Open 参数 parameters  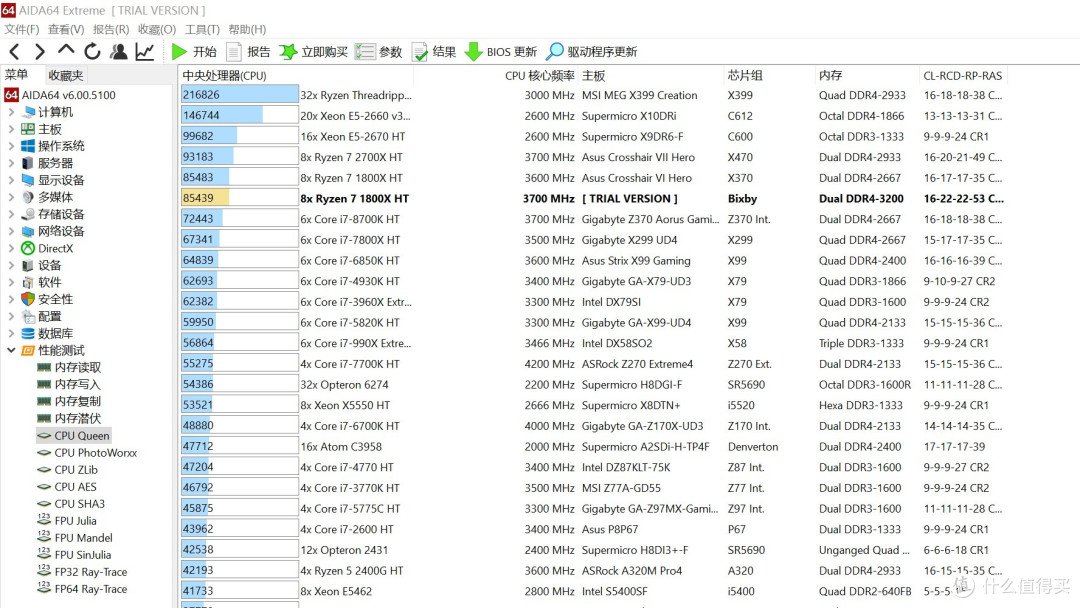[x=379, y=52]
